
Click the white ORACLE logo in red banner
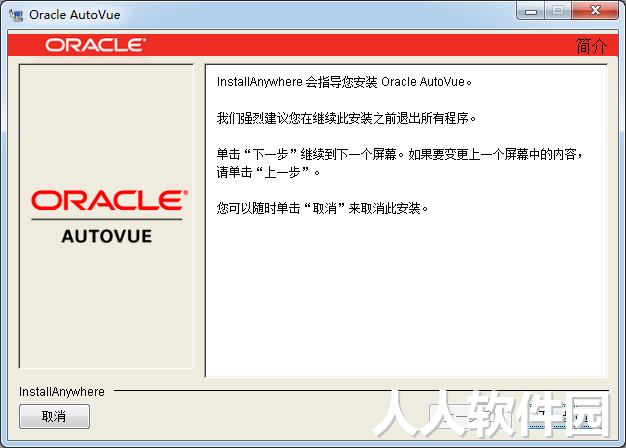pos(95,45)
